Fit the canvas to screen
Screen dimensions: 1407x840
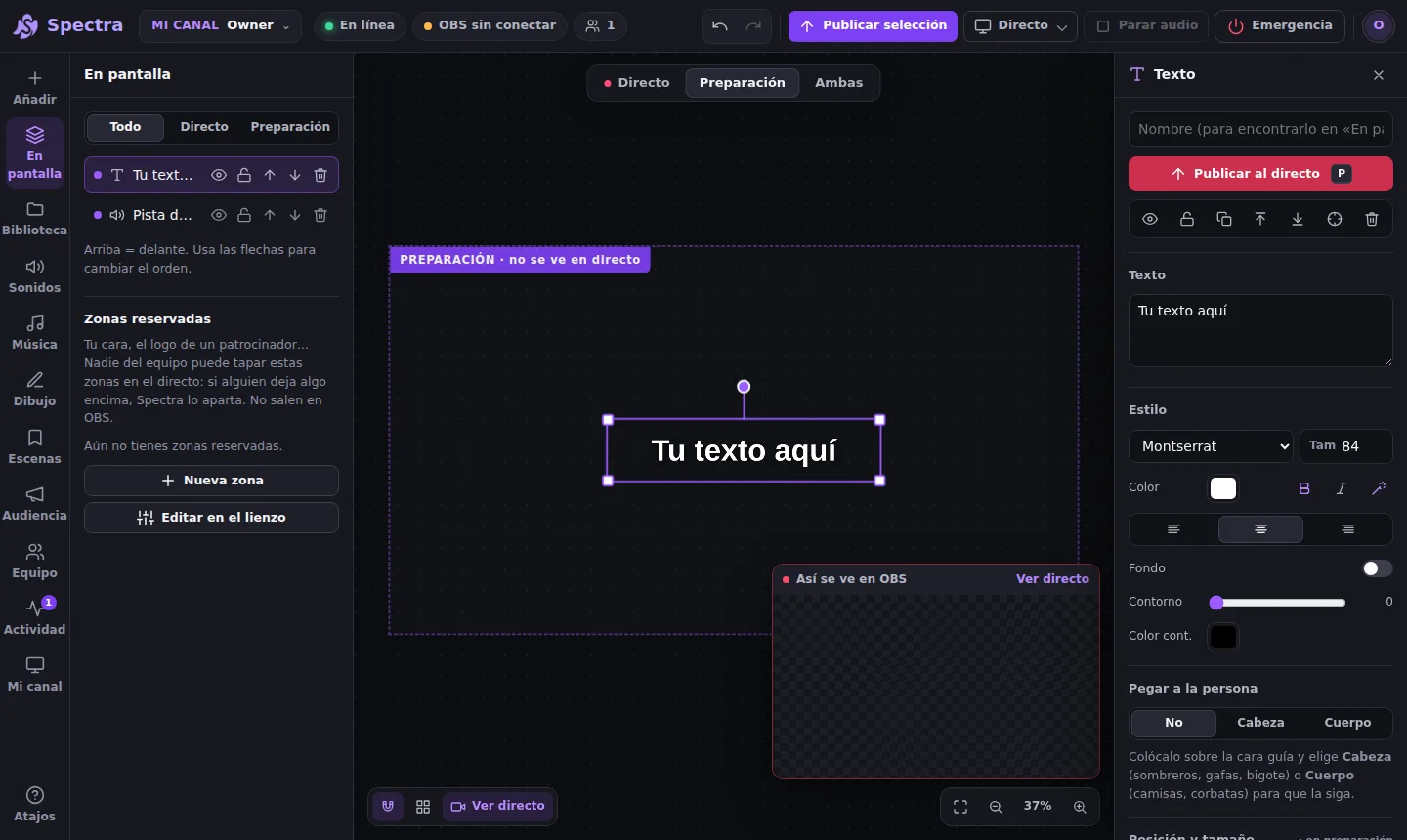pyautogui.click(x=960, y=807)
